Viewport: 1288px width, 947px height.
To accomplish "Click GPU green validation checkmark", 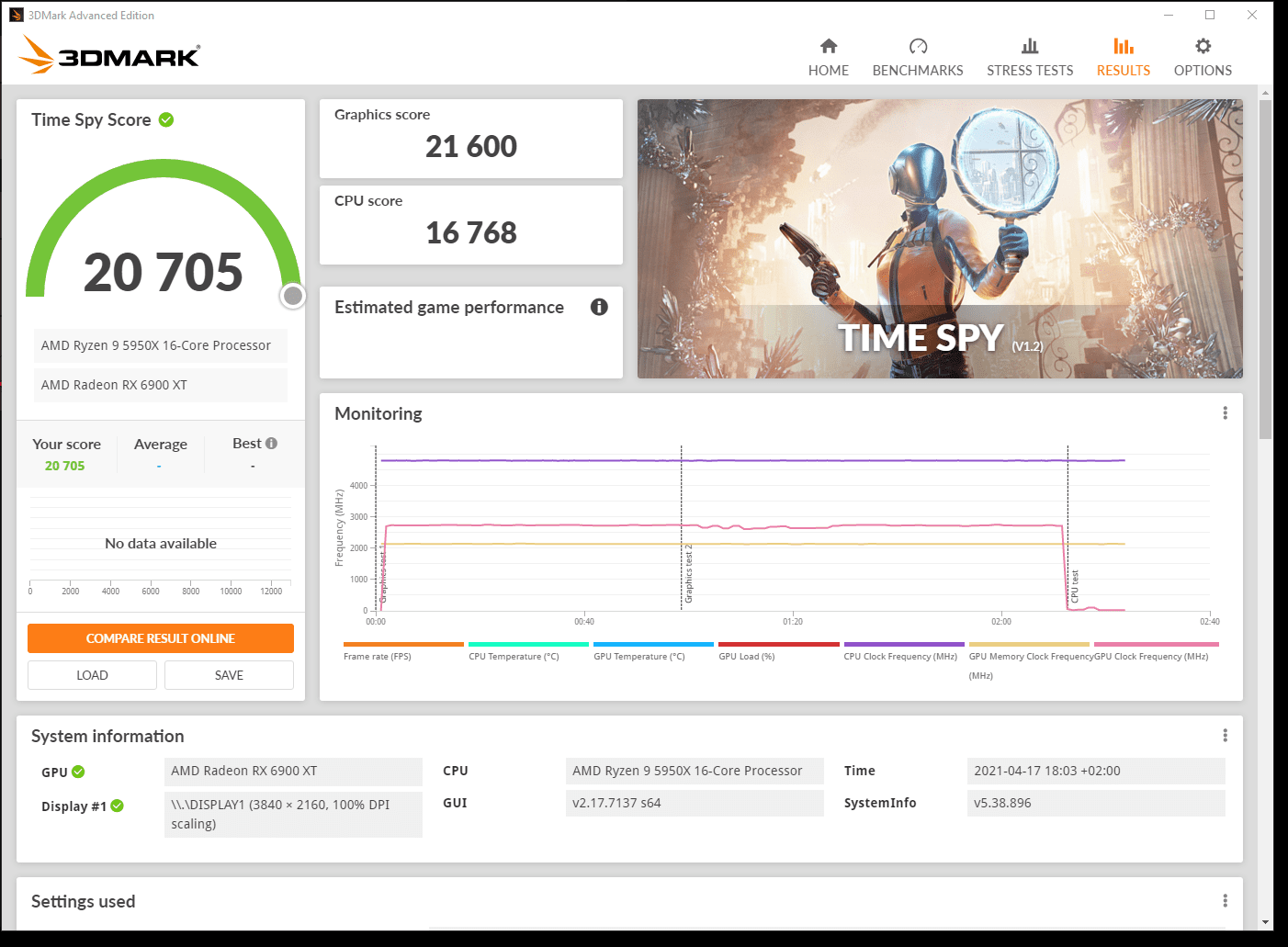I will coord(78,772).
